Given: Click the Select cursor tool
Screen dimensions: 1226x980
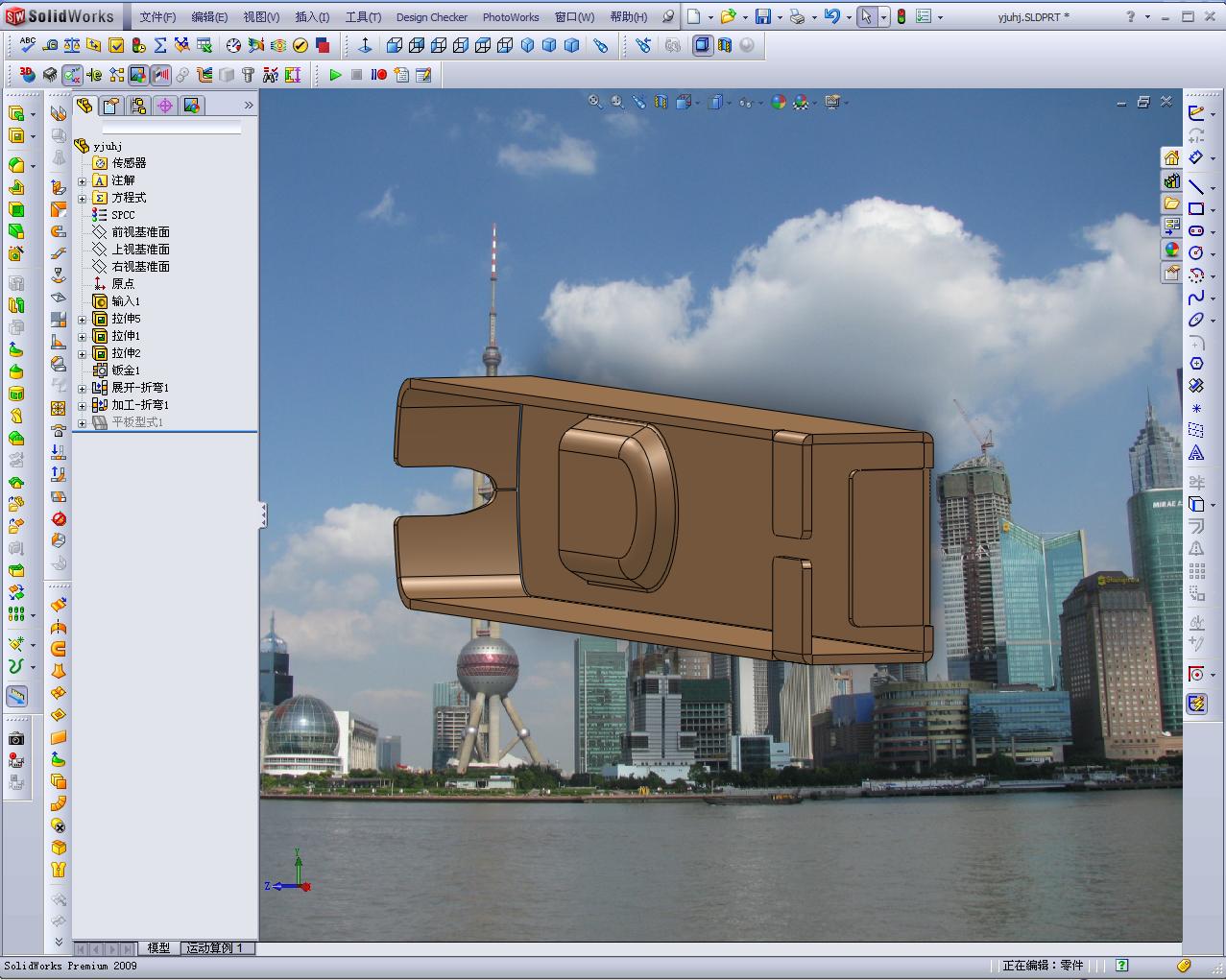Looking at the screenshot, I should 867,16.
